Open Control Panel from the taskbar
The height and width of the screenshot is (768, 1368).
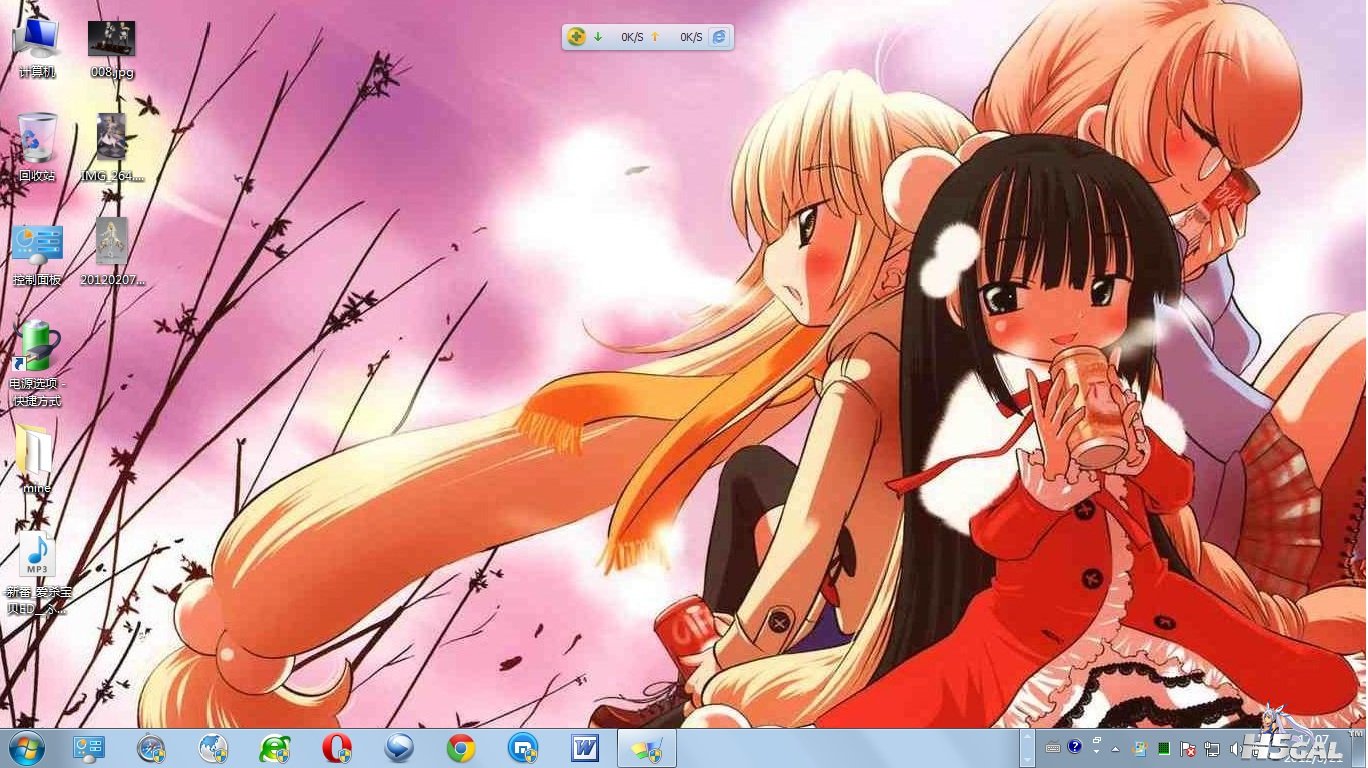(89, 748)
